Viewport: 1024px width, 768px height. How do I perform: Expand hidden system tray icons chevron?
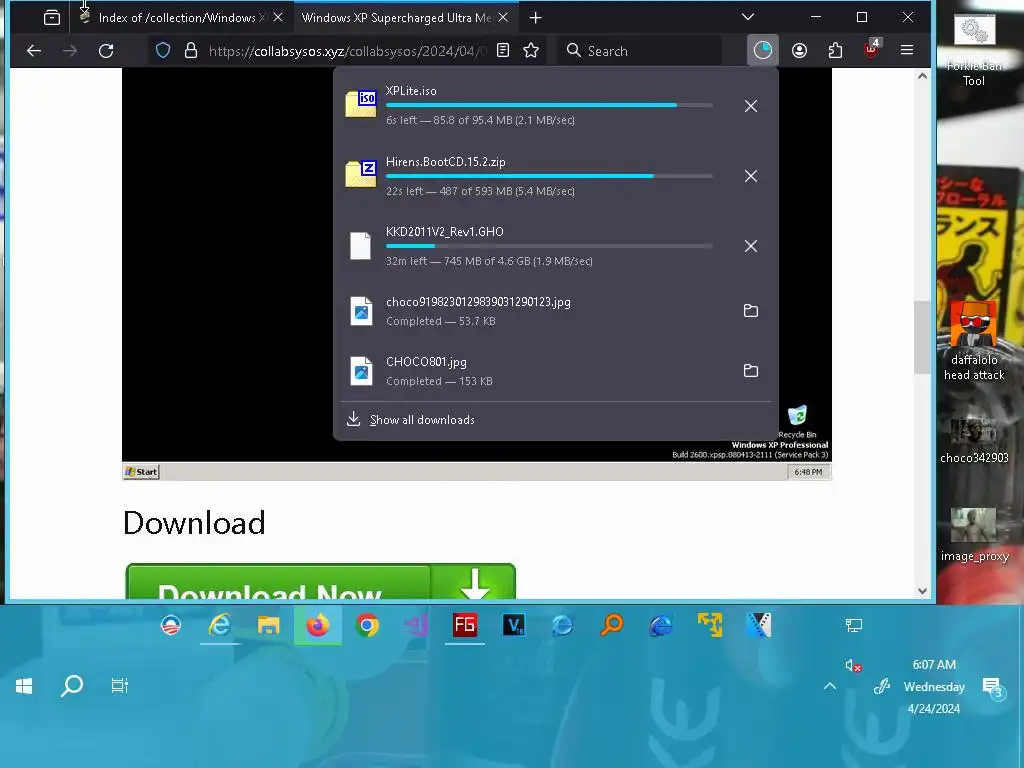(829, 686)
